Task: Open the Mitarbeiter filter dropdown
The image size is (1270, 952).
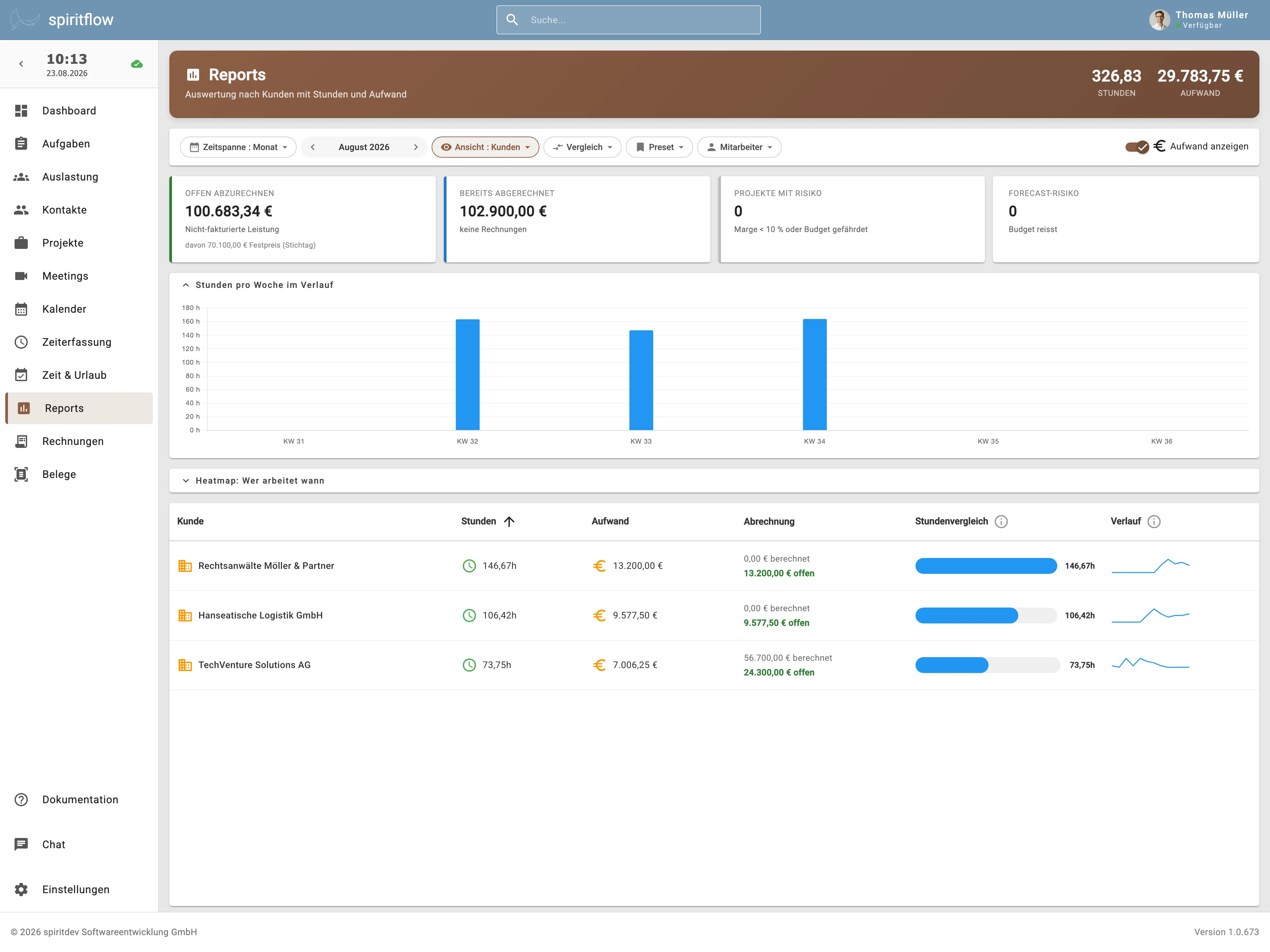Action: [740, 147]
